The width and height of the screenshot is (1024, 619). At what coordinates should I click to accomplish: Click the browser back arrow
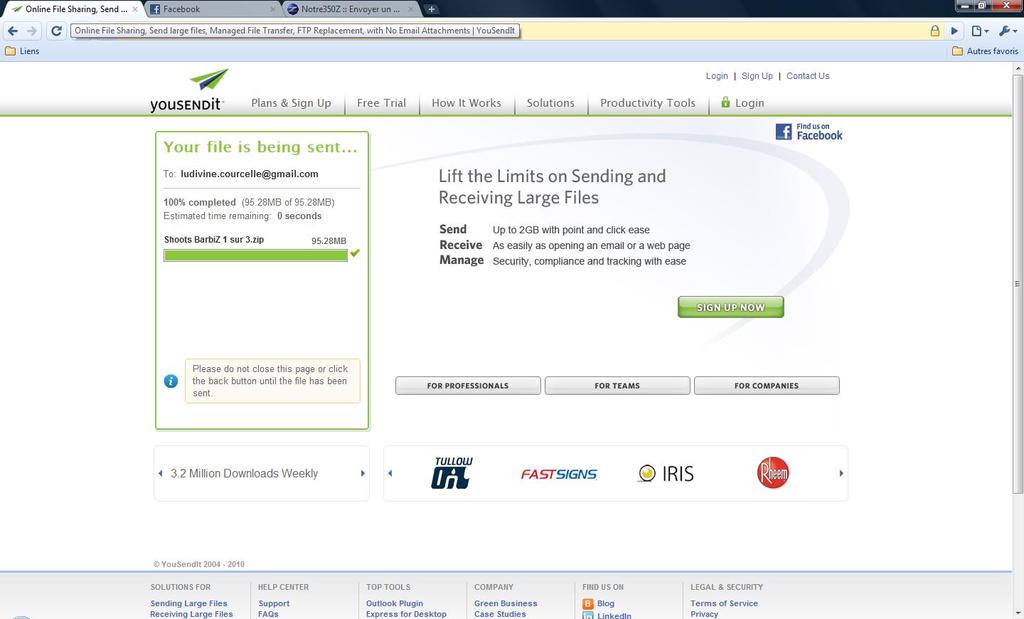tap(12, 31)
